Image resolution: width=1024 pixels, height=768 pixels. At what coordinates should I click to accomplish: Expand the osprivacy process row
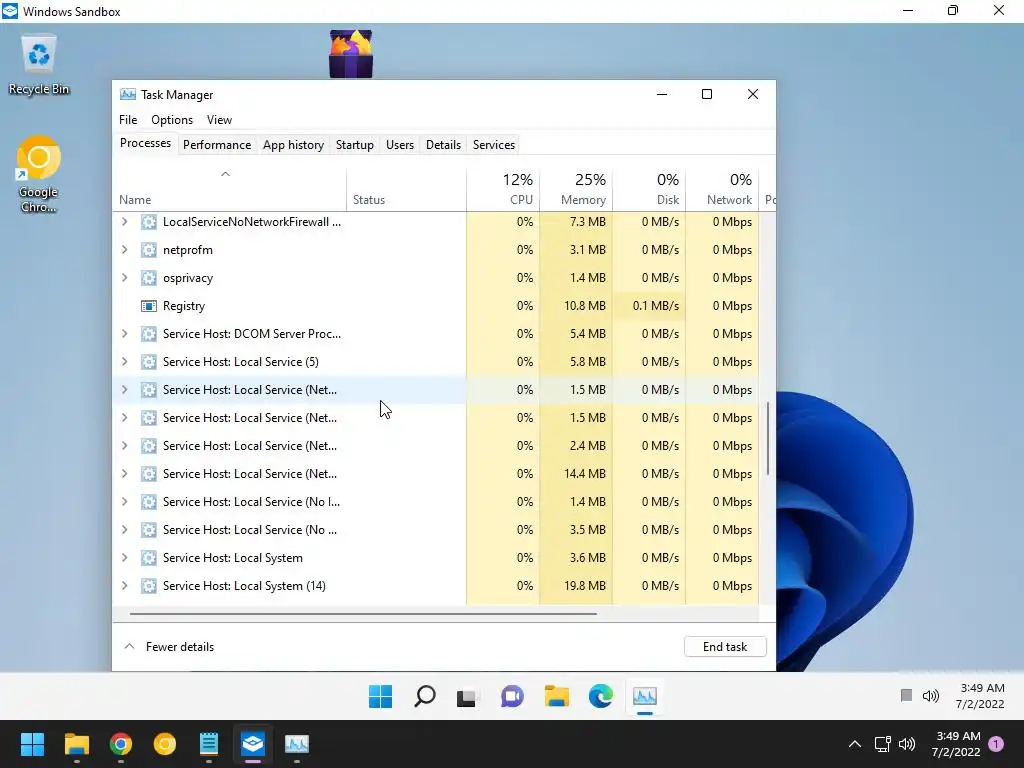pos(124,278)
